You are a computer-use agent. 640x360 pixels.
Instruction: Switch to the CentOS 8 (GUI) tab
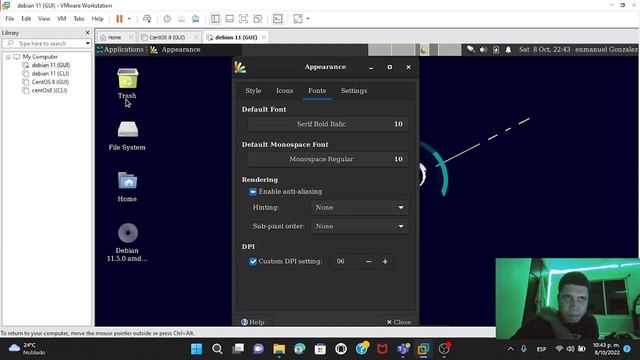(167, 37)
